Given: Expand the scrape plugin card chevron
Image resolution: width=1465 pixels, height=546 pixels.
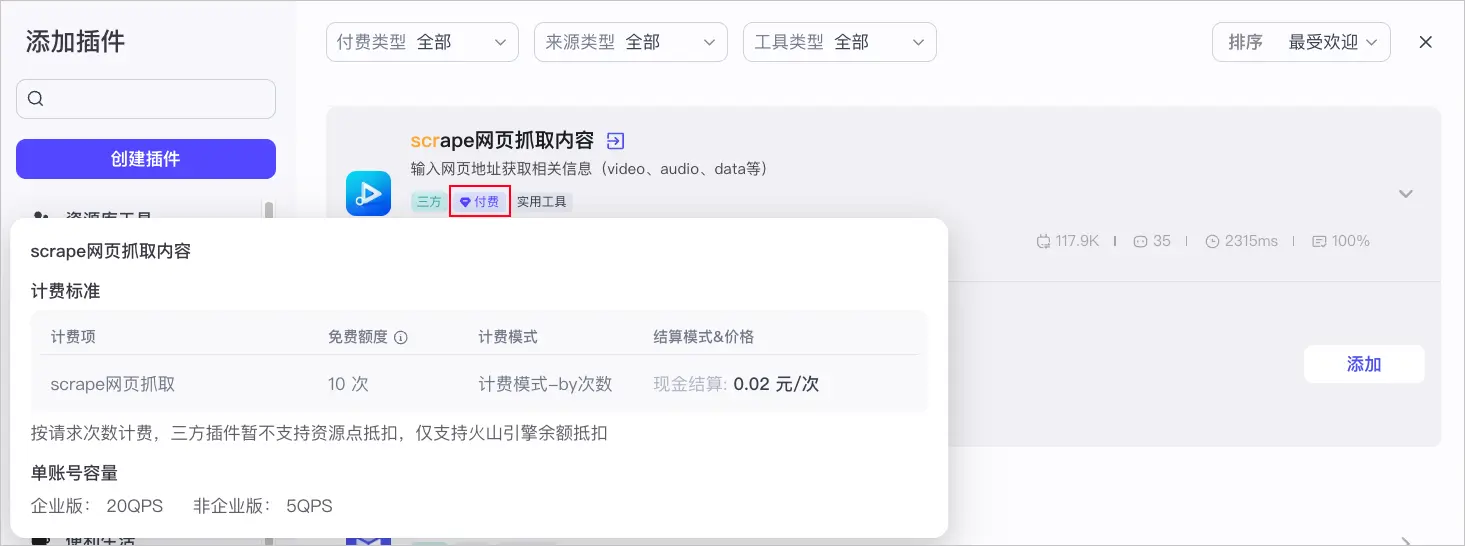Looking at the screenshot, I should point(1406,194).
